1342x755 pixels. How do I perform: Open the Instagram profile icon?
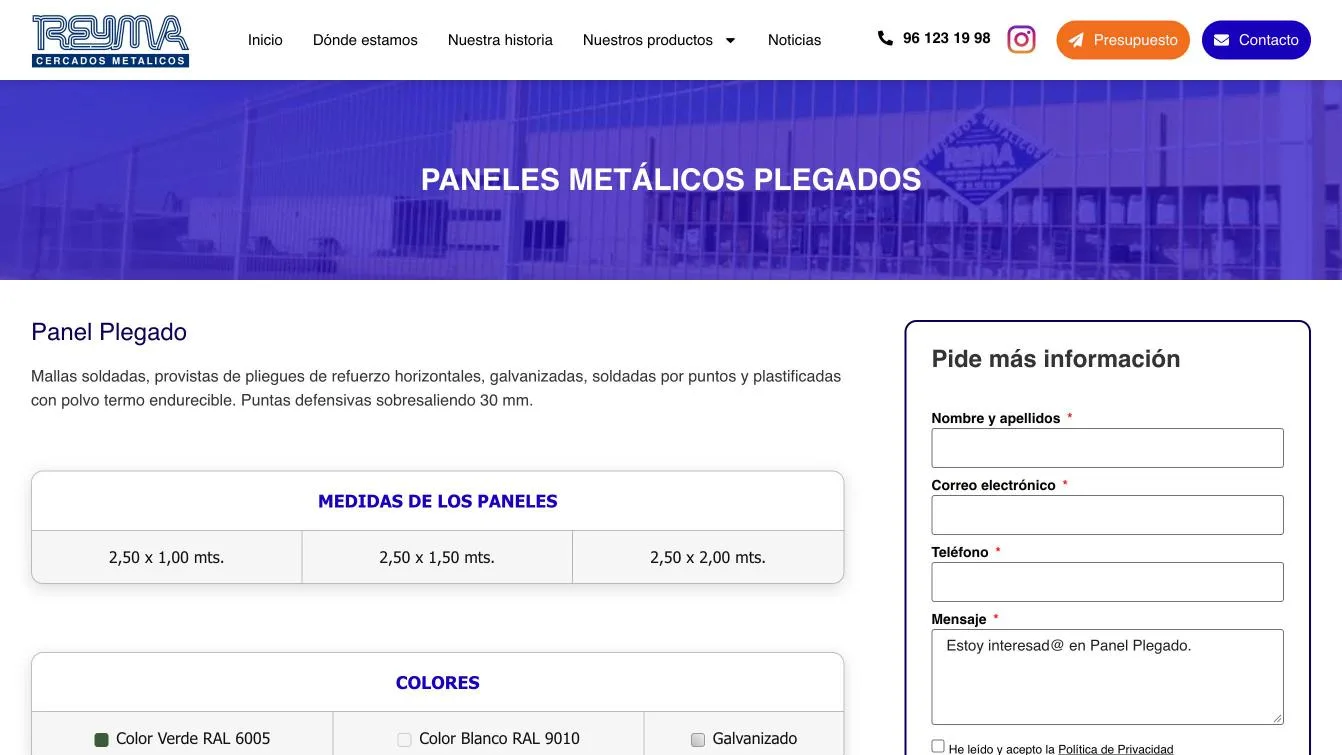coord(1021,39)
